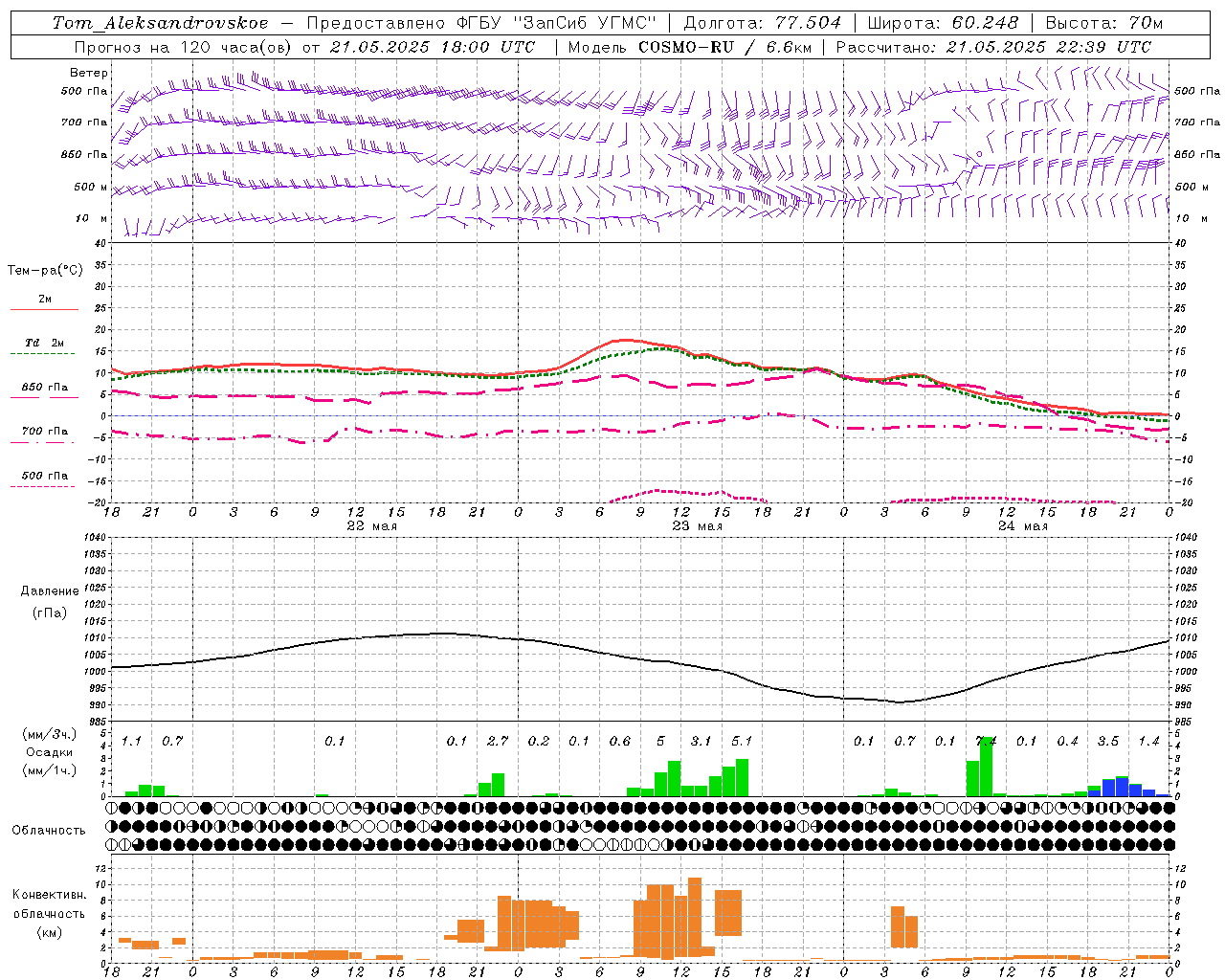1225x980 pixels.
Task: Click the 0.4 precipitation total
Action: pyautogui.click(x=1067, y=742)
